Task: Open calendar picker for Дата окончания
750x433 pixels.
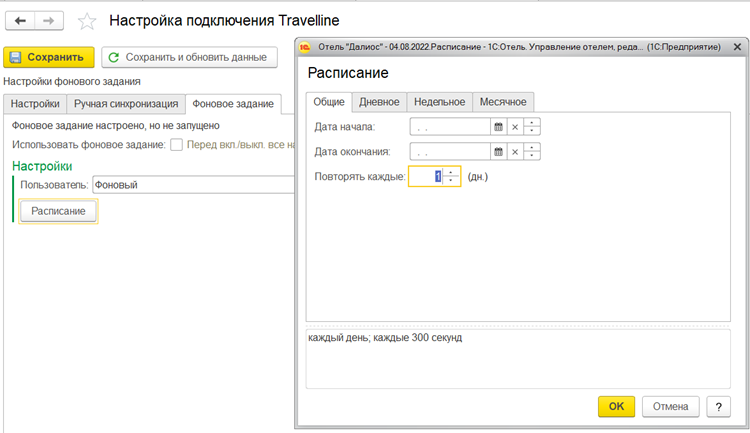Action: (x=498, y=152)
